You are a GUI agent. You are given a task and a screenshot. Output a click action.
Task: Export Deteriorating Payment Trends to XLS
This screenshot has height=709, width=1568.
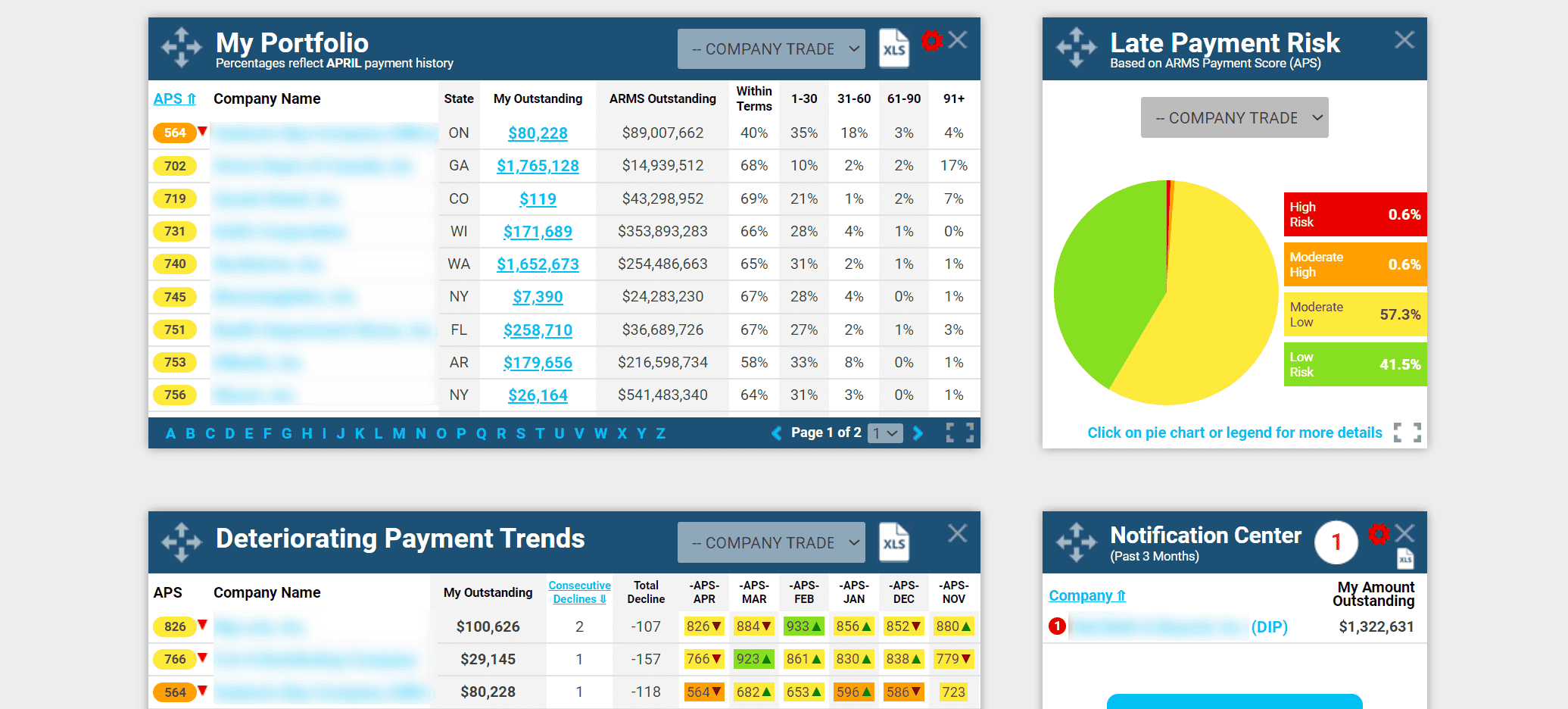(x=893, y=542)
